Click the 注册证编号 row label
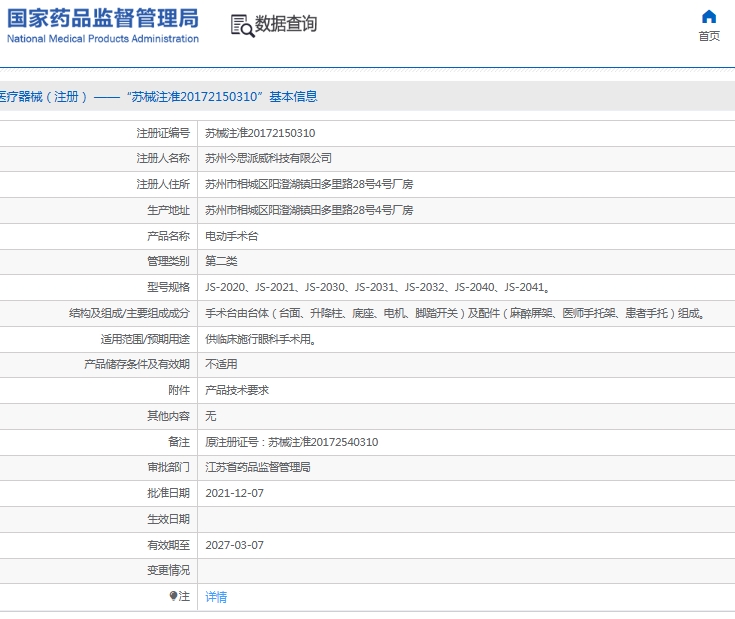This screenshot has height=619, width=735. click(x=163, y=133)
